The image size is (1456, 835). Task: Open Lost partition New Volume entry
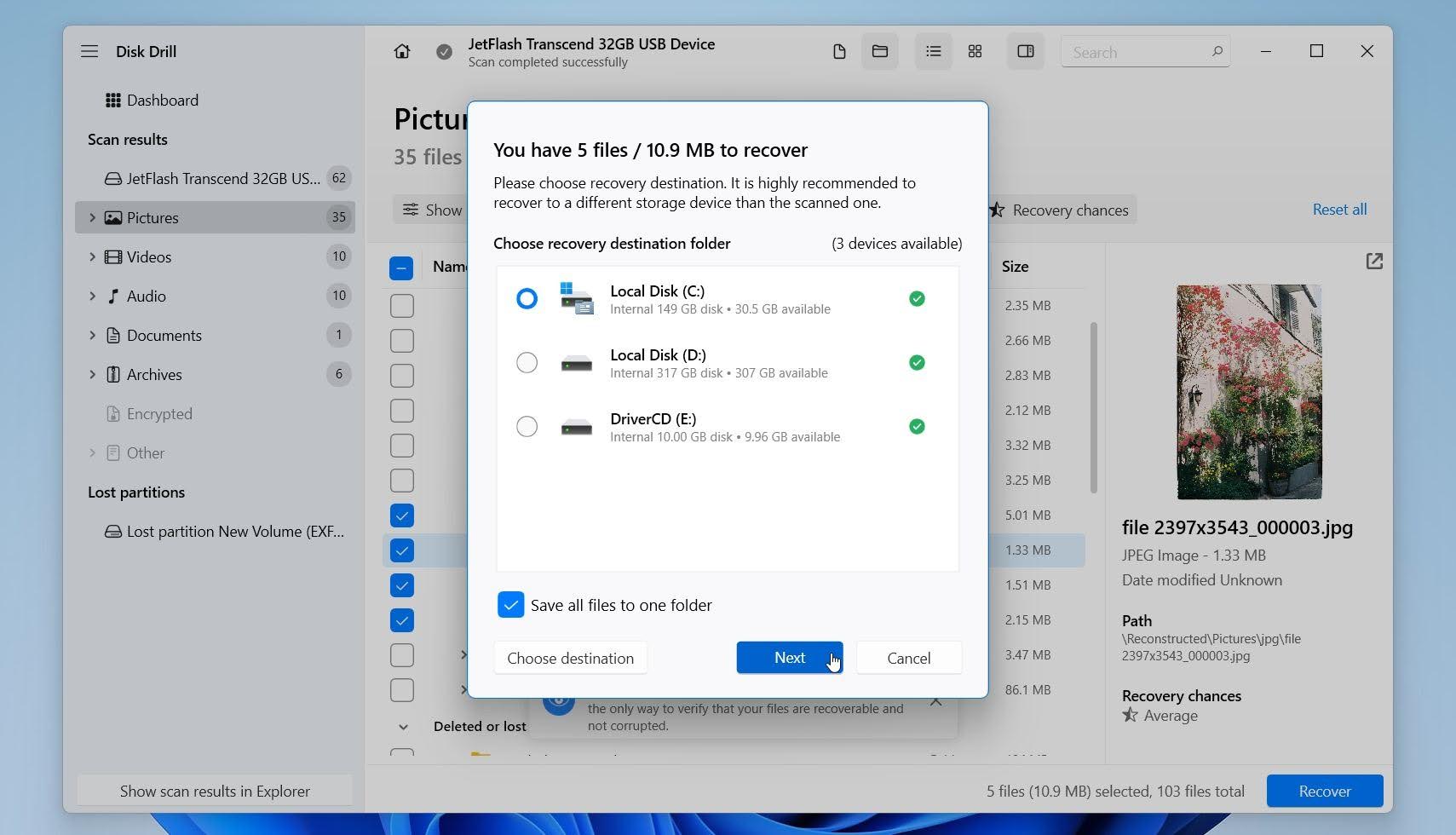[x=215, y=531]
